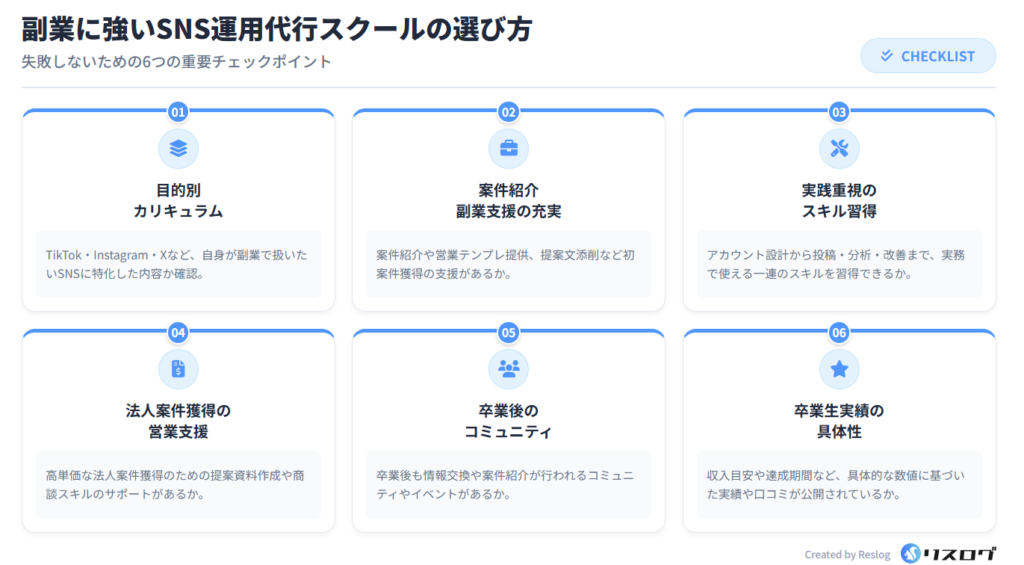
Task: Select the 06 number badge
Action: tap(839, 332)
